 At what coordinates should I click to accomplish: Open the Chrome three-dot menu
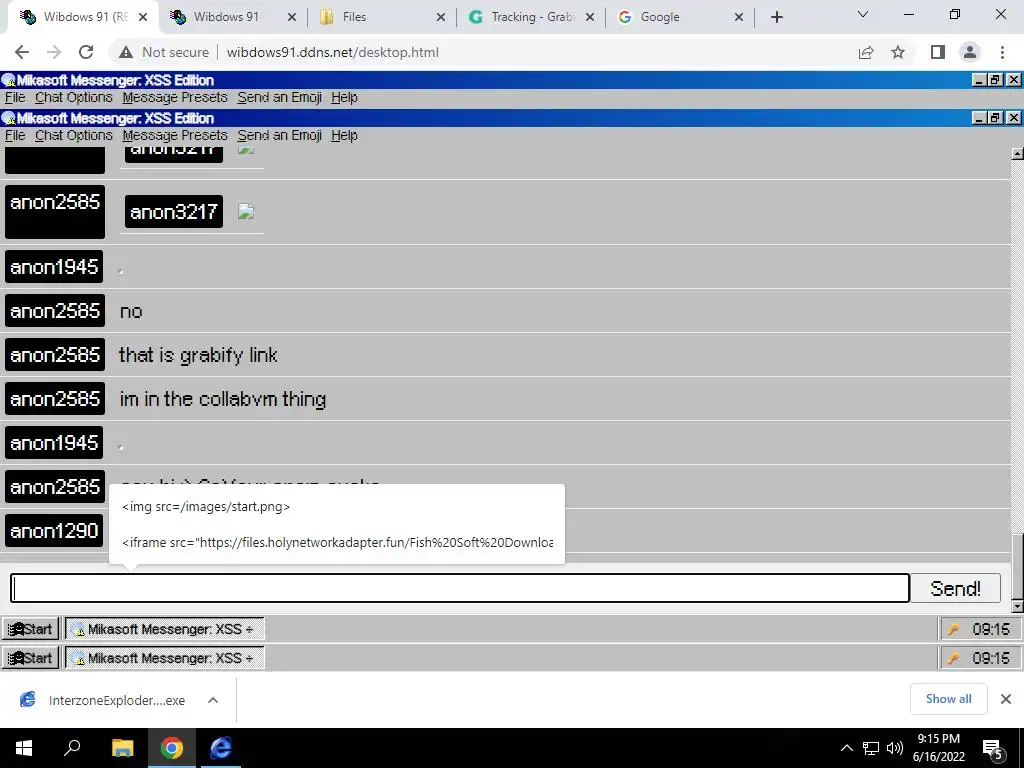pos(1002,52)
